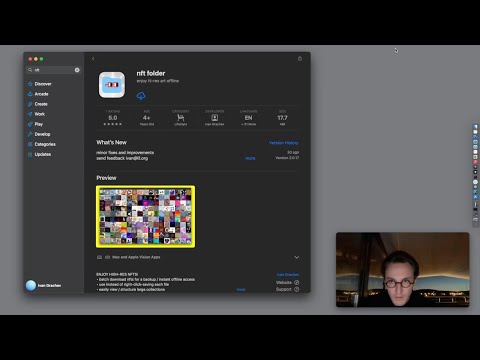Open the account profile at sidebar bottom
The height and width of the screenshot is (360, 480).
[44, 285]
